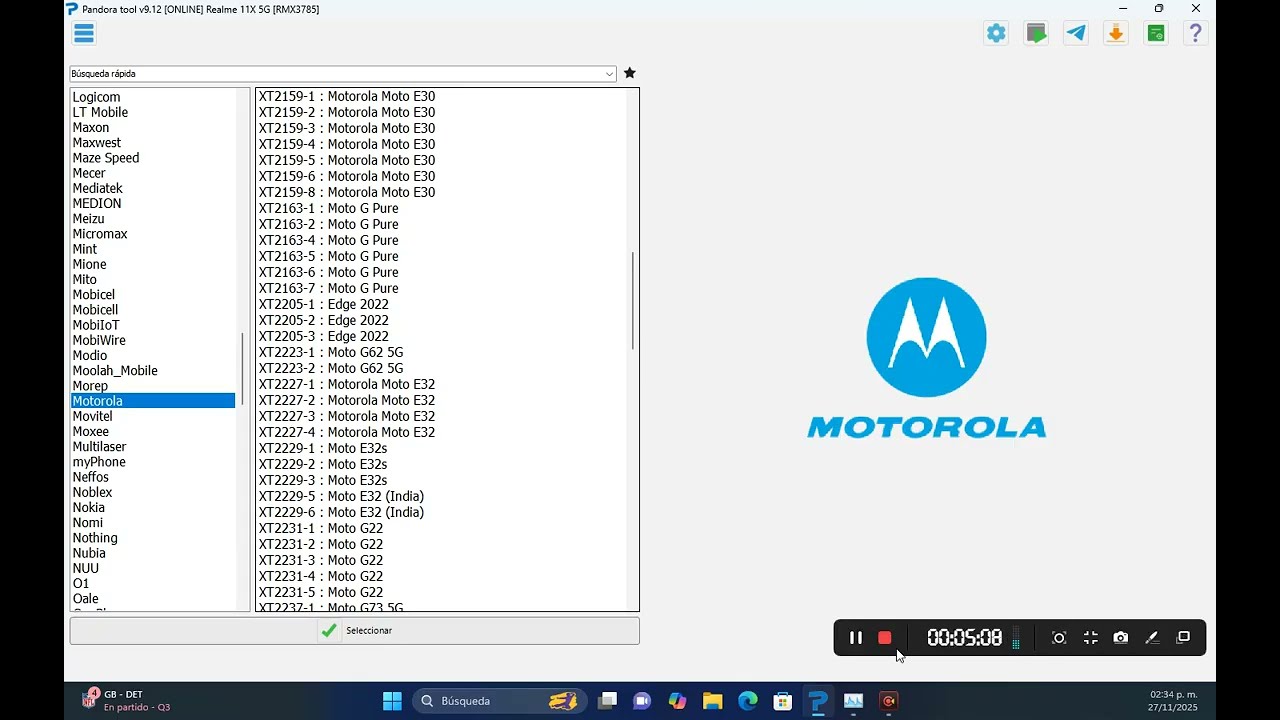The width and height of the screenshot is (1280, 720).
Task: Open the GB - DET sports widget
Action: [126, 701]
